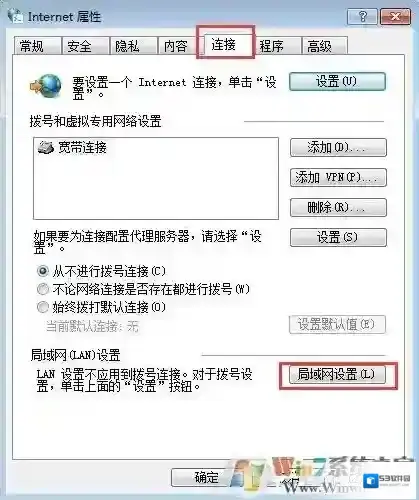Click the Internet 属性 title bar icon

tap(15, 16)
